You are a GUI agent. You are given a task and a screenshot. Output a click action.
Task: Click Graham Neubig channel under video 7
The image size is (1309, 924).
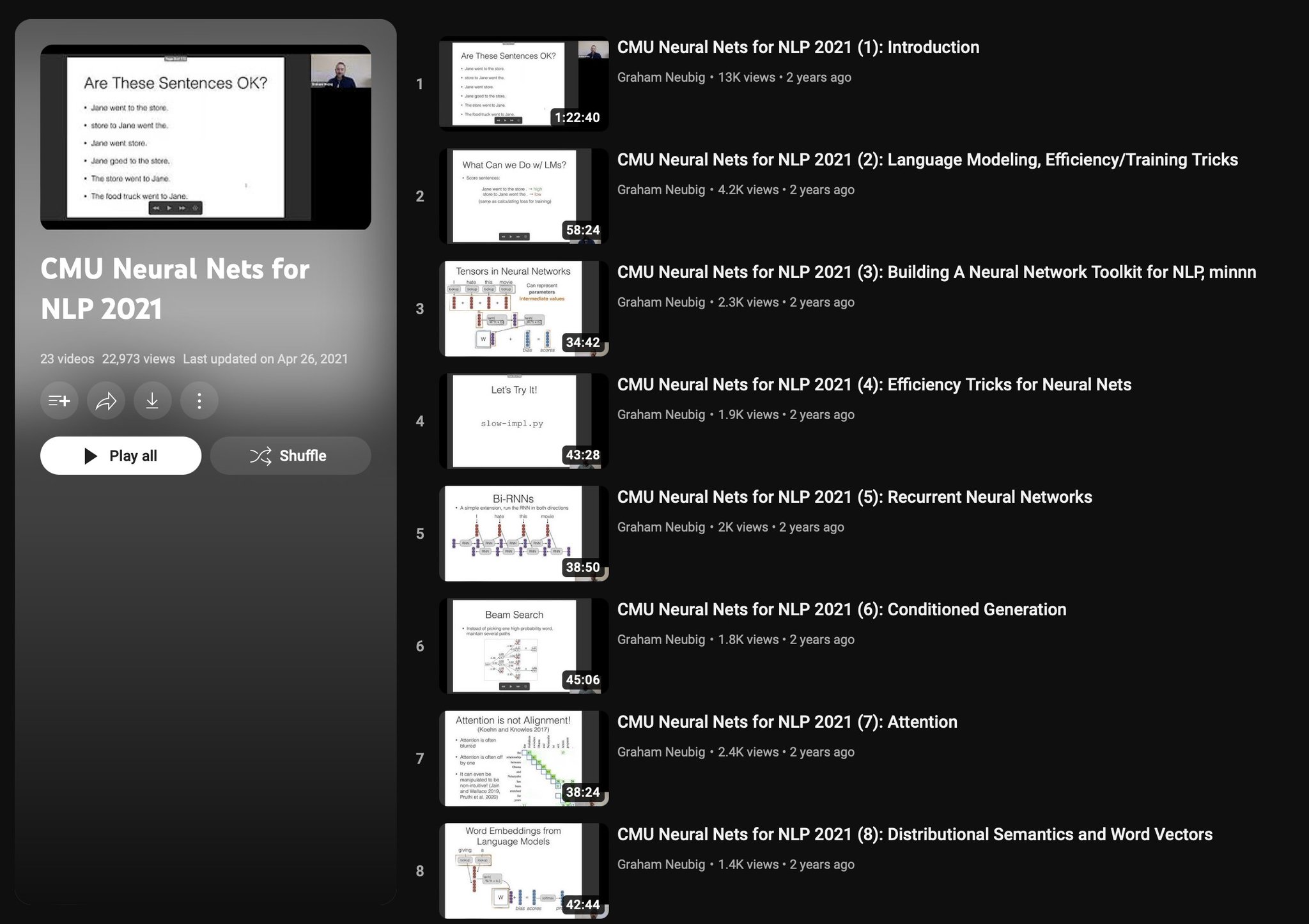point(661,752)
